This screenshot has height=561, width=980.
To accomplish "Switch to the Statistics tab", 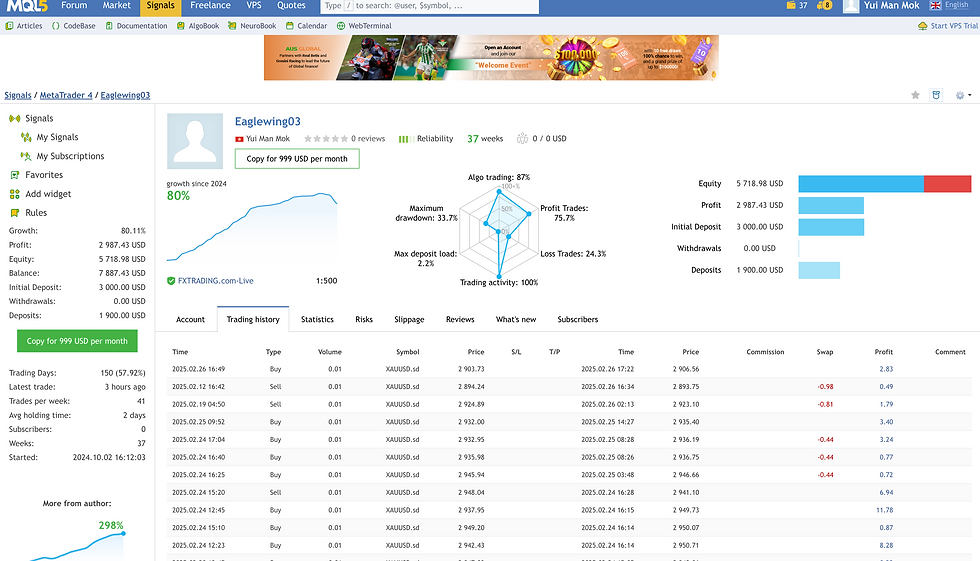I will pos(317,319).
